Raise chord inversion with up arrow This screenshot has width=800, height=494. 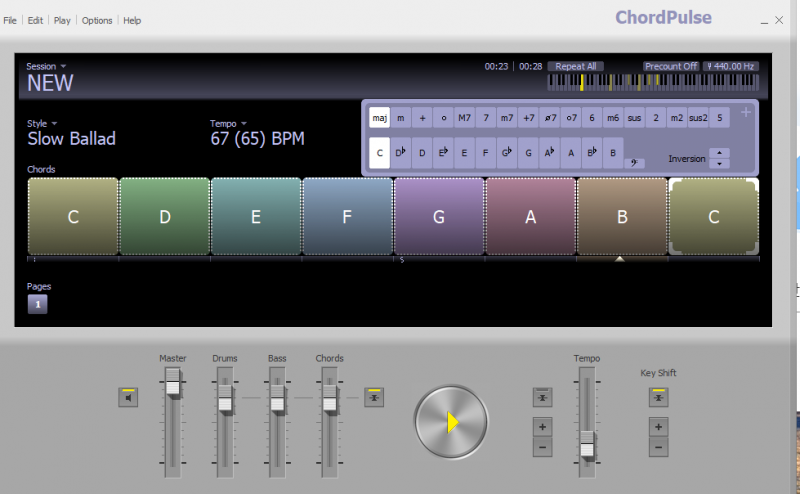pos(719,153)
